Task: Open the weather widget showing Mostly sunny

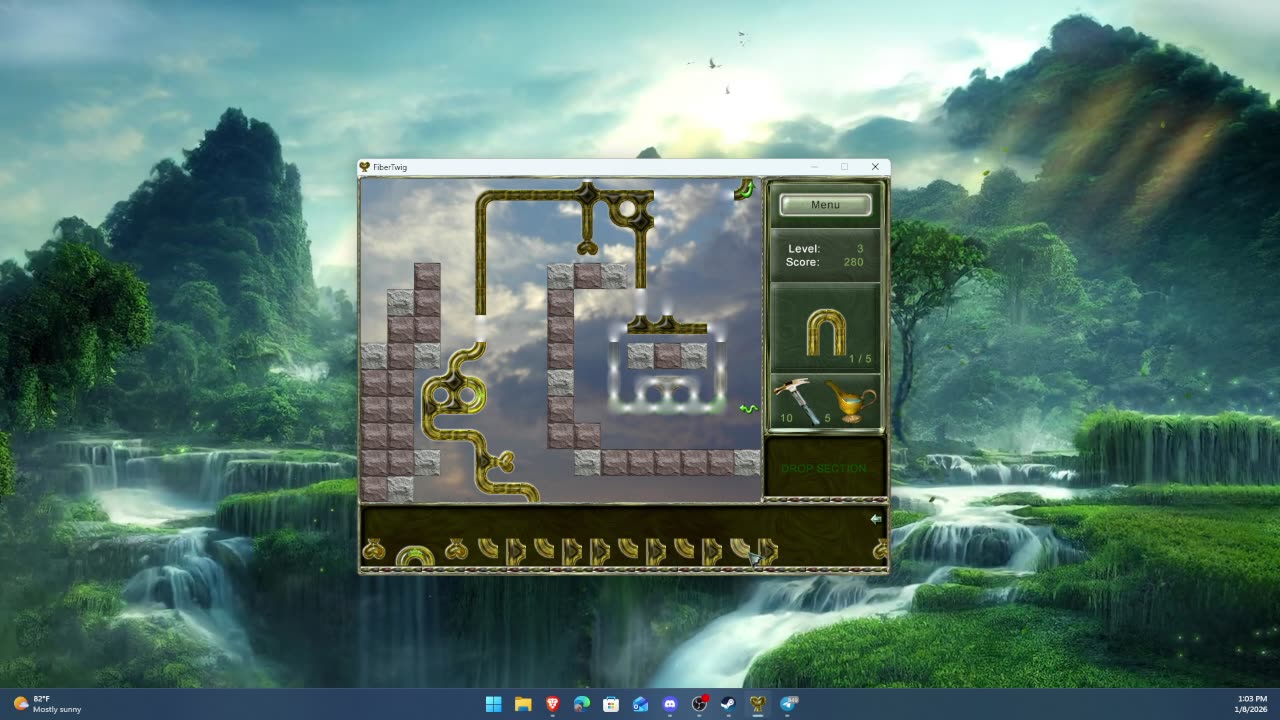Action: pyautogui.click(x=48, y=704)
